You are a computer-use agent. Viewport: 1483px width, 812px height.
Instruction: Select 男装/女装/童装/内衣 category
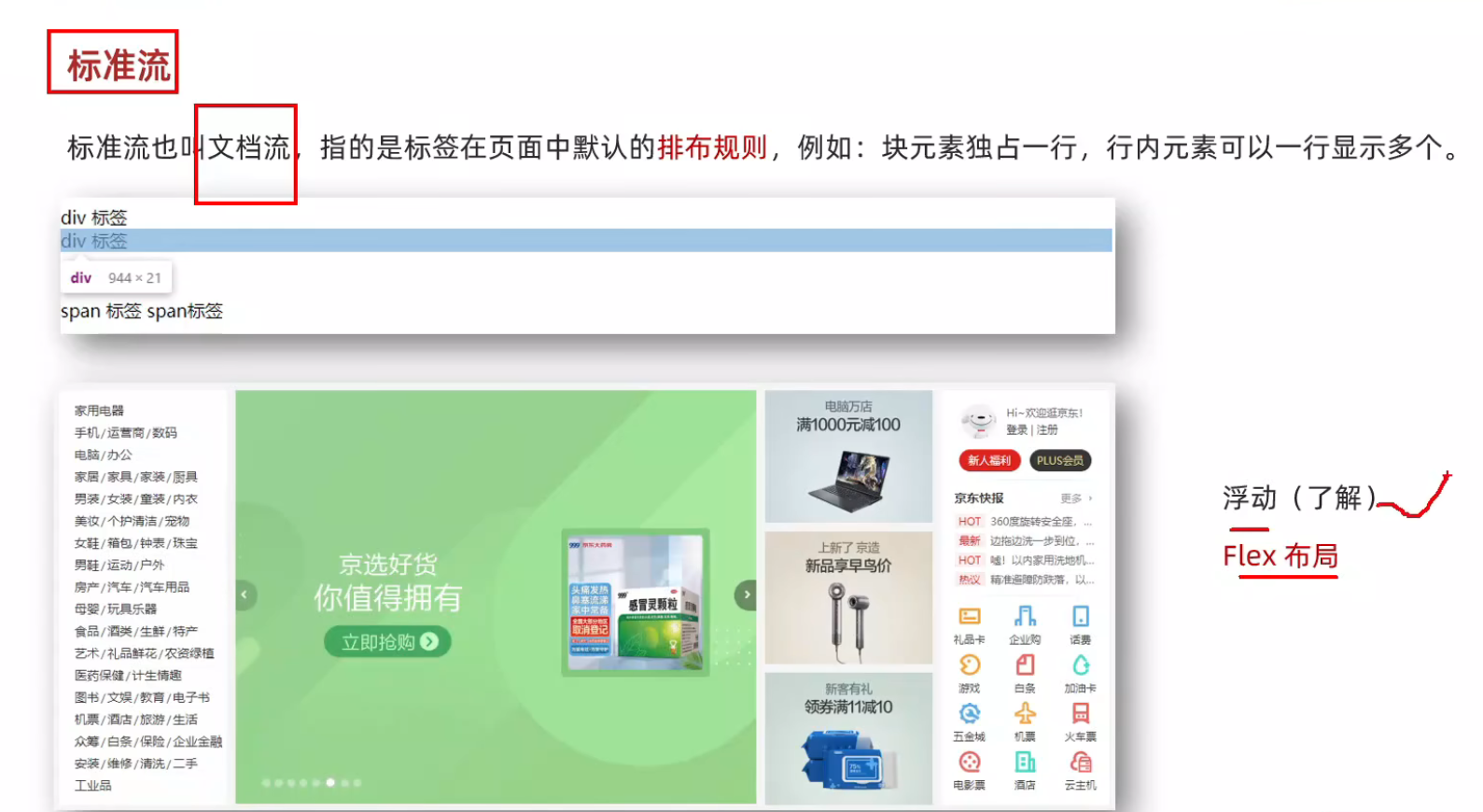pyautogui.click(x=136, y=499)
